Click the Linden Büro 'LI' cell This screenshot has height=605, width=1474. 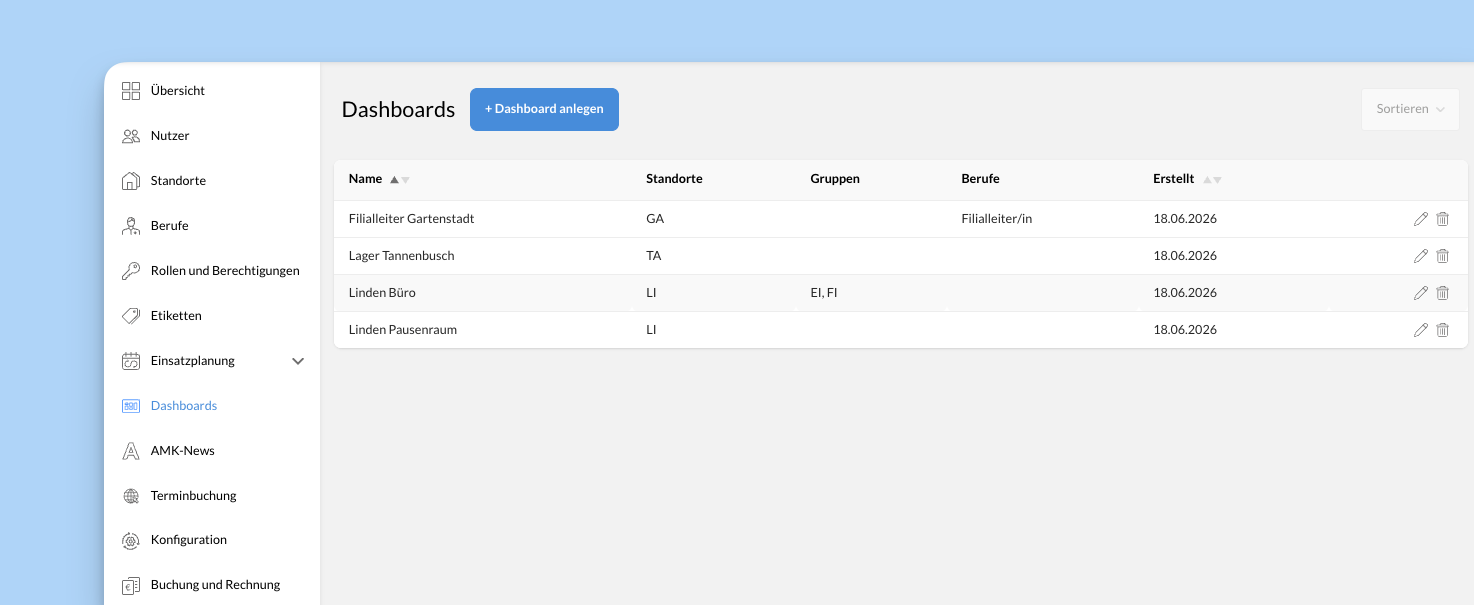651,293
